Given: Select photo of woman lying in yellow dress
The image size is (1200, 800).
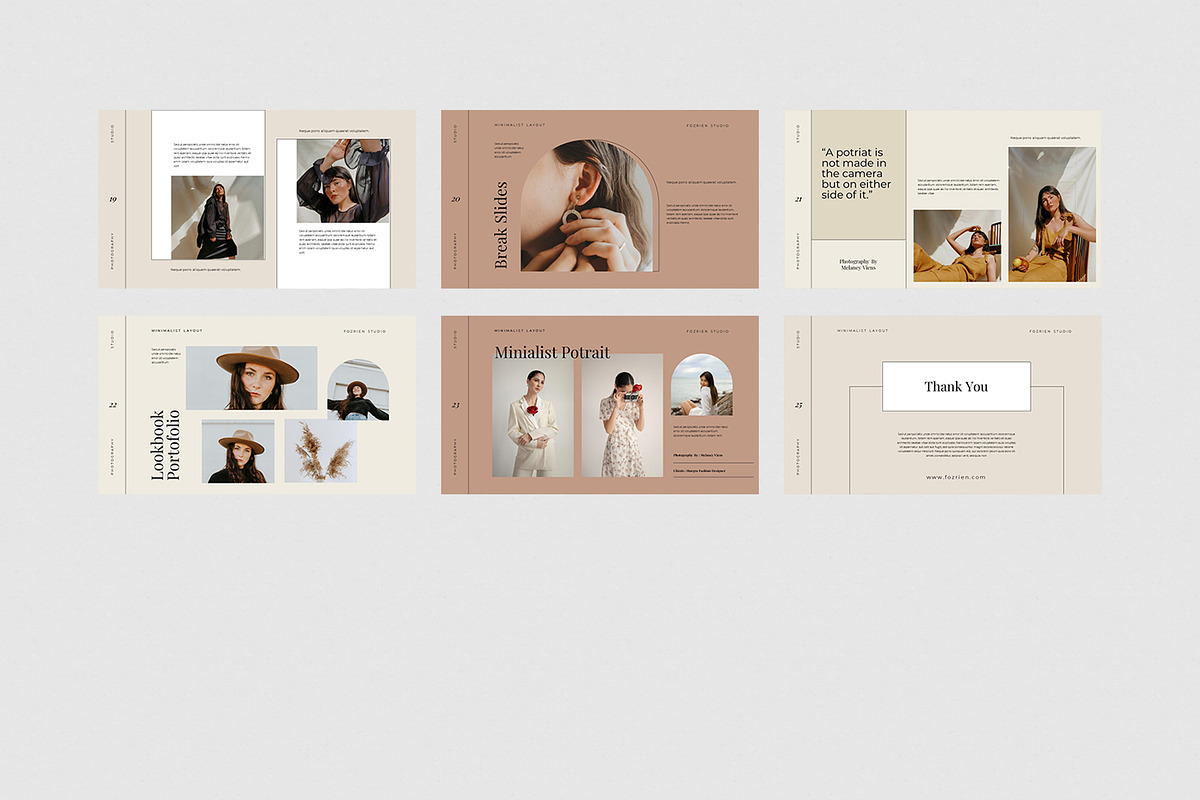Looking at the screenshot, I should tap(957, 246).
